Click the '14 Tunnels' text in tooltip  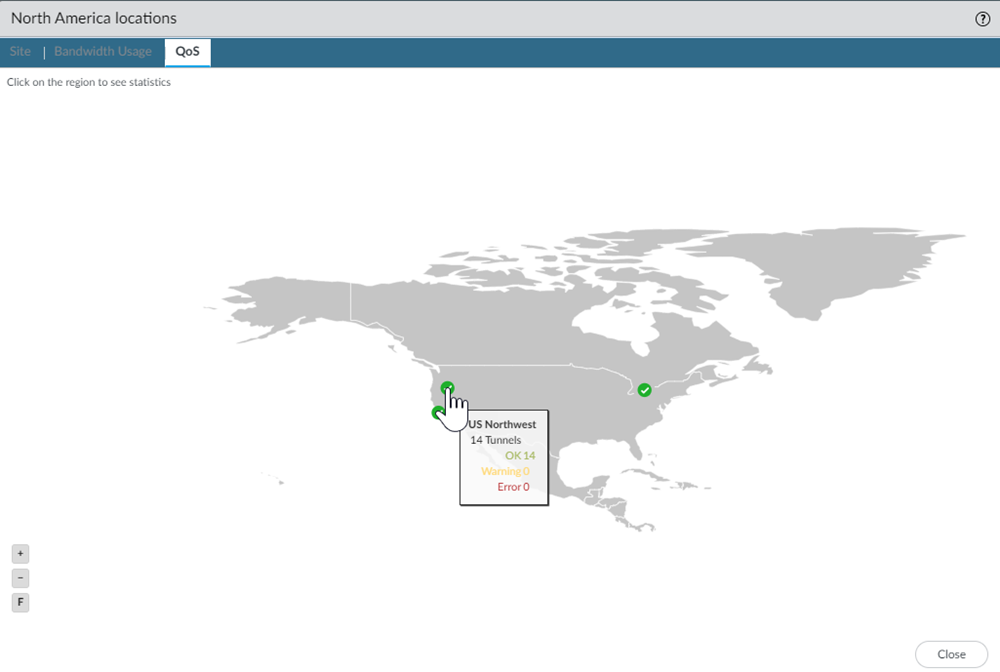[x=496, y=440]
